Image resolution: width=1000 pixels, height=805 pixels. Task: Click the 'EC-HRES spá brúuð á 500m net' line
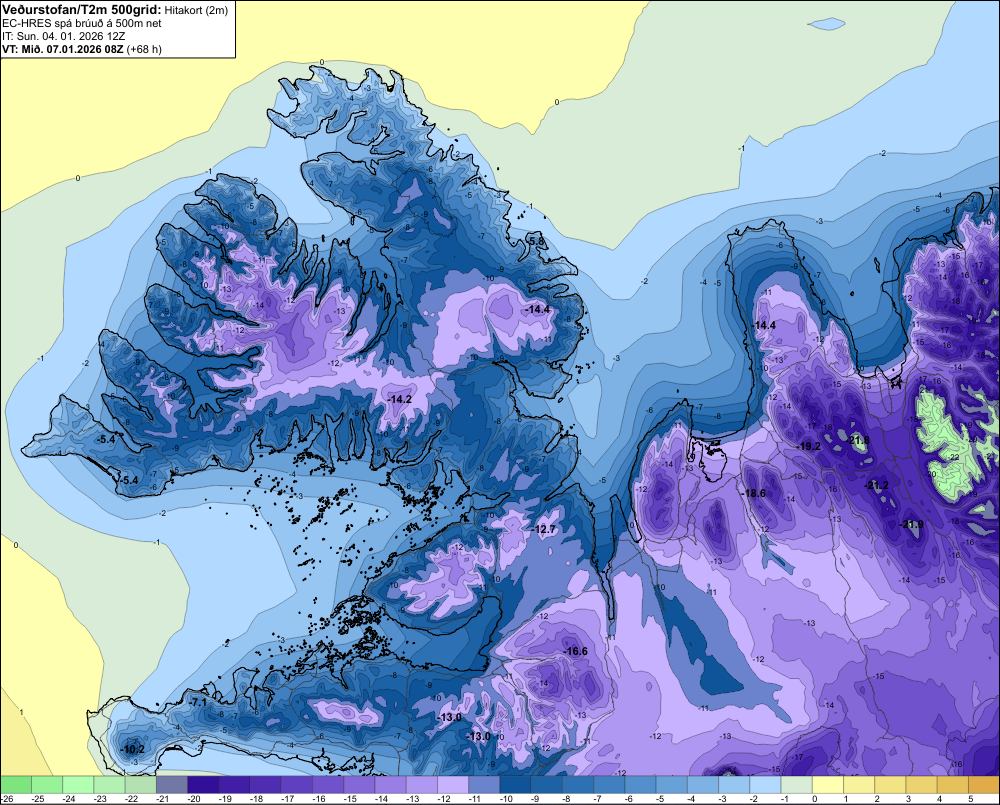(x=82, y=23)
